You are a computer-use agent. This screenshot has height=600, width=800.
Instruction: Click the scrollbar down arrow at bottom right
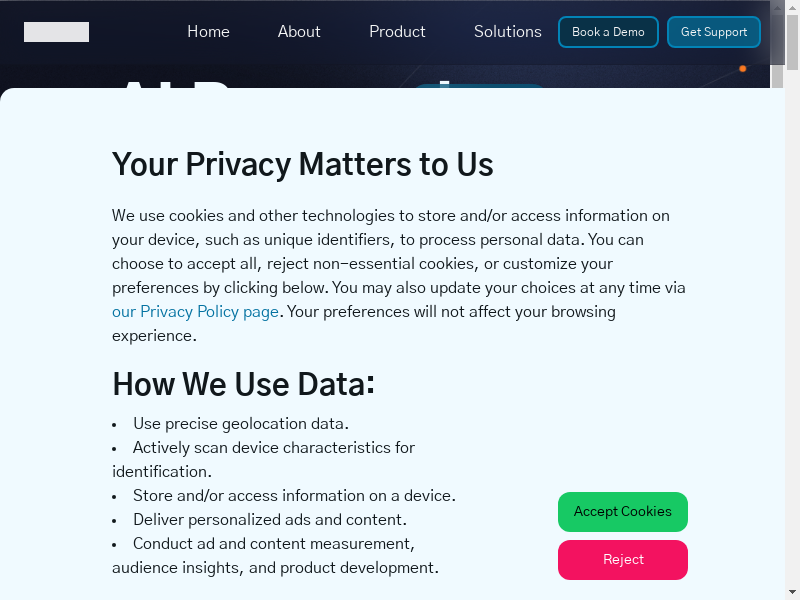(x=792, y=592)
